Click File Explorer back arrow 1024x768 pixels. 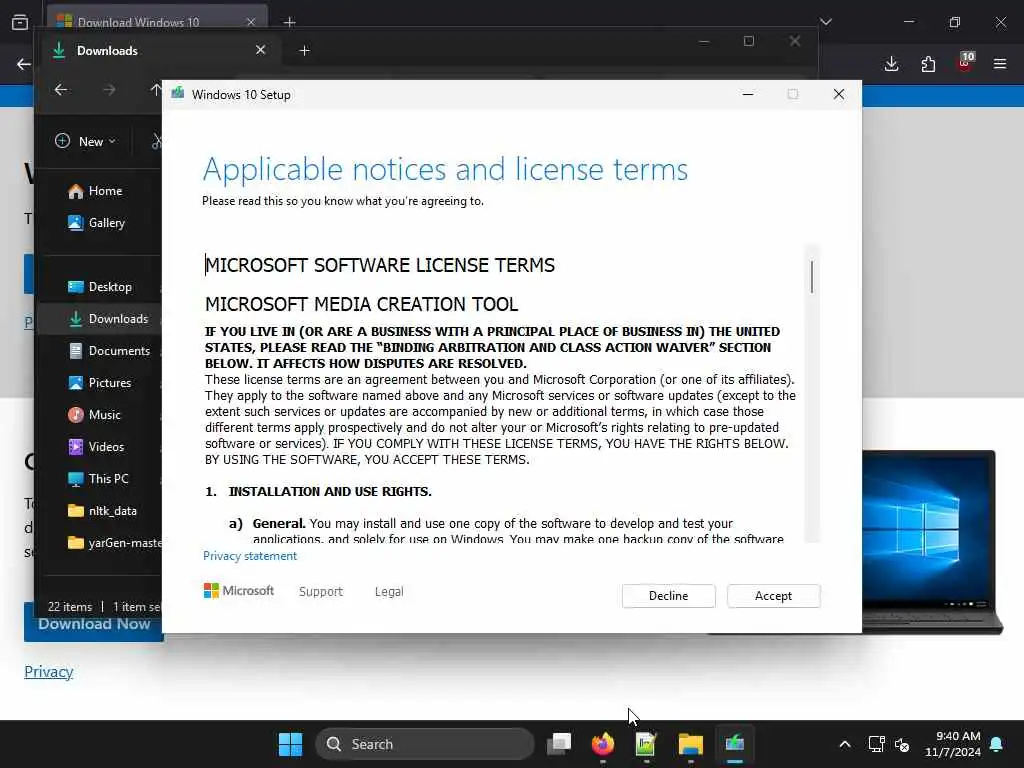(x=61, y=89)
